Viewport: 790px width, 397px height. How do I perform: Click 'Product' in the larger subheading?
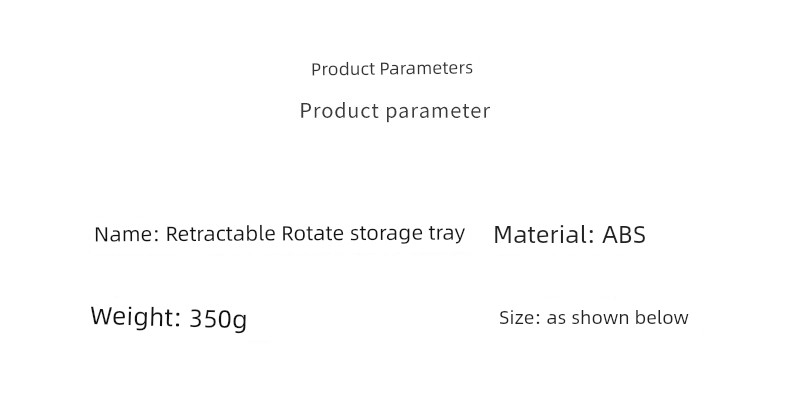(341, 111)
